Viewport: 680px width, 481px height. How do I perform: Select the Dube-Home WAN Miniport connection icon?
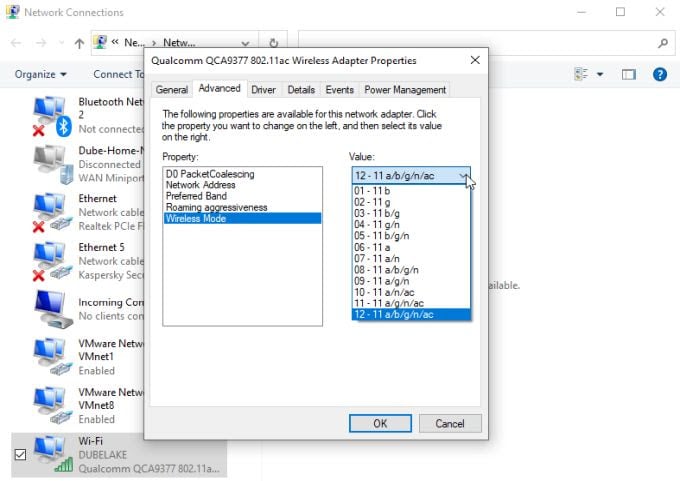pyautogui.click(x=53, y=165)
